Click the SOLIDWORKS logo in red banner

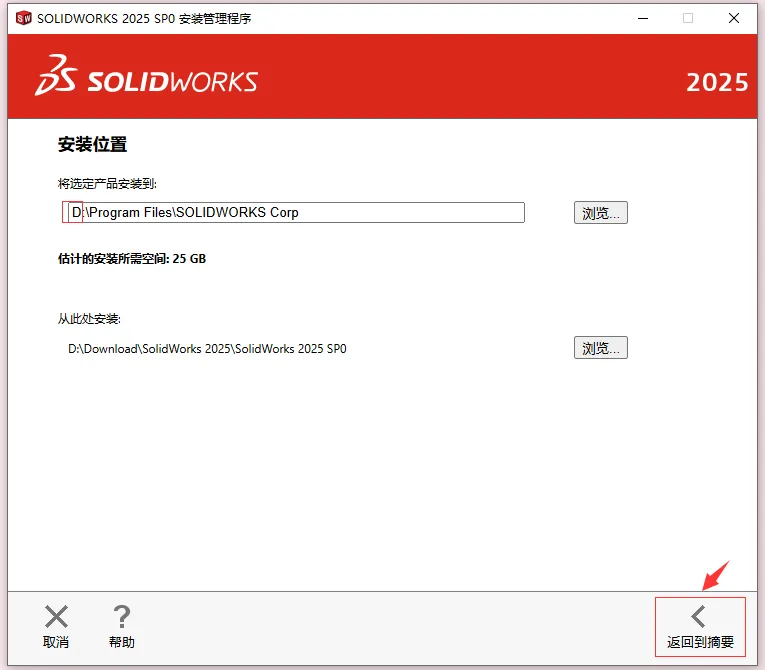pos(147,76)
